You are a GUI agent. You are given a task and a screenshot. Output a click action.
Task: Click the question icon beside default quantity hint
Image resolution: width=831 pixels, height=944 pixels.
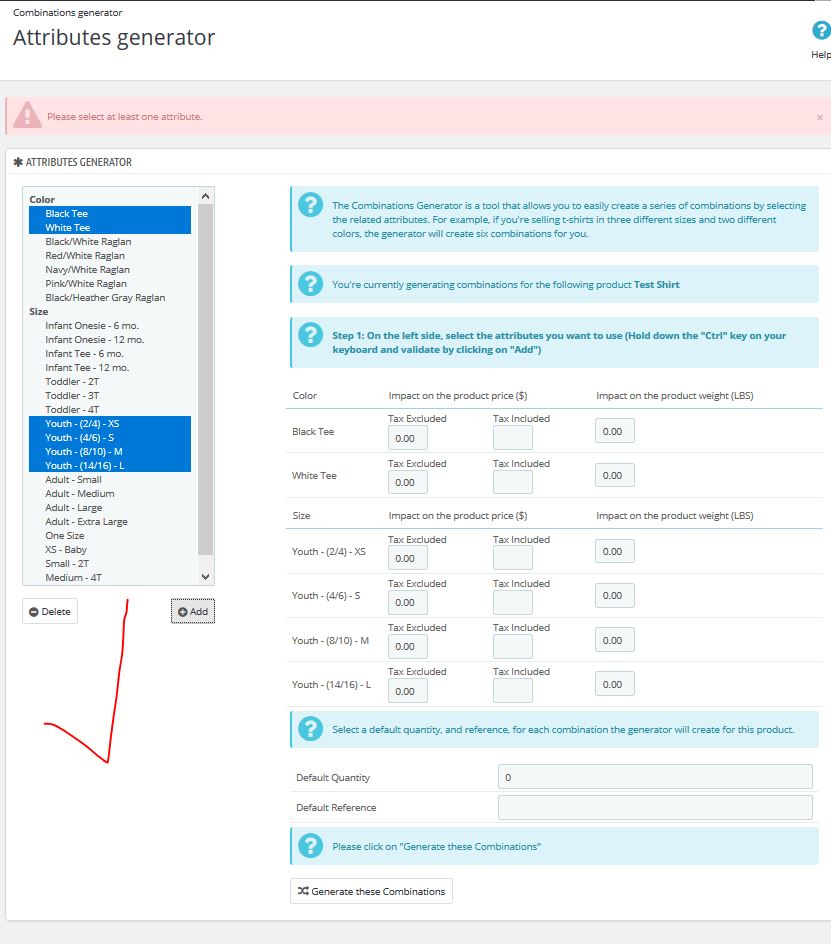[x=311, y=729]
